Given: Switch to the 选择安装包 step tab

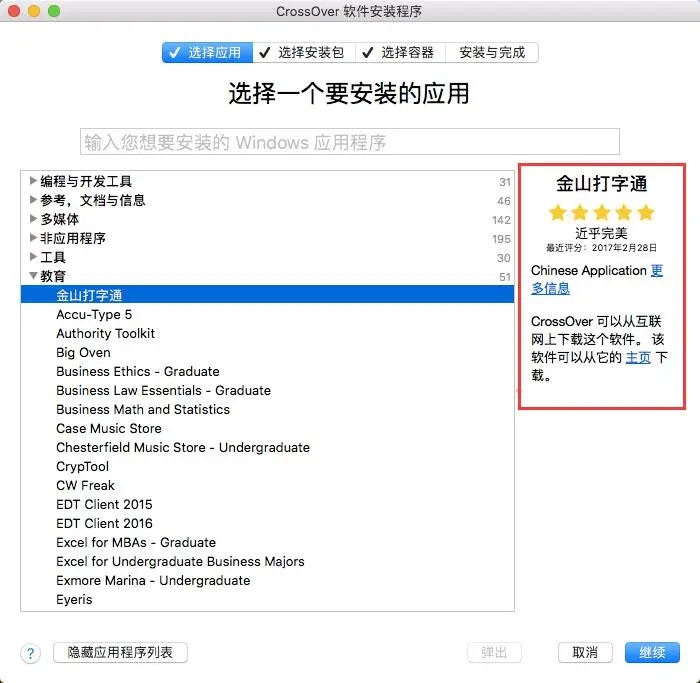Looking at the screenshot, I should 304,53.
